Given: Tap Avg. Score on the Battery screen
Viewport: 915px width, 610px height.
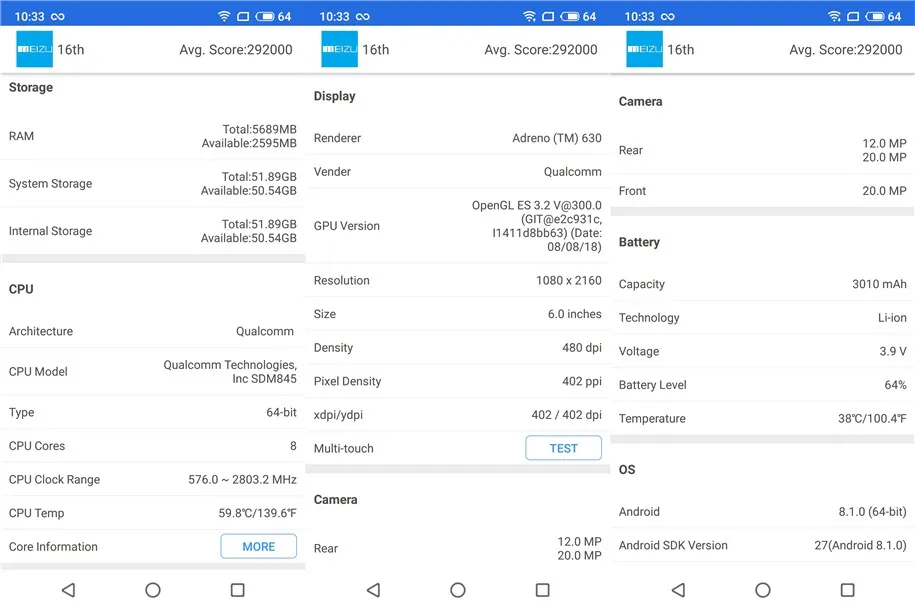Looking at the screenshot, I should 846,50.
